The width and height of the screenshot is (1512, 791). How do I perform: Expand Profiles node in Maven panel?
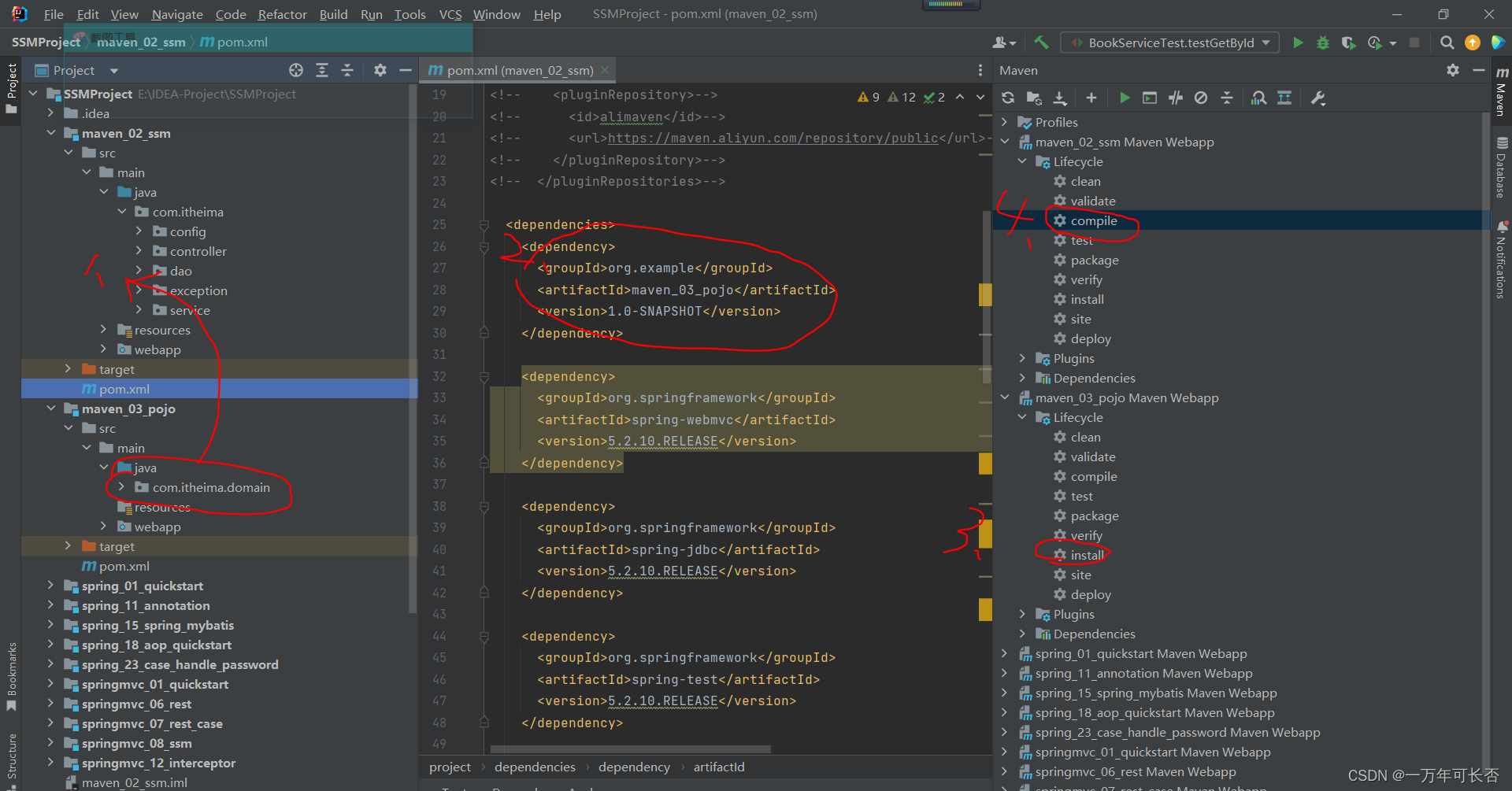1005,122
